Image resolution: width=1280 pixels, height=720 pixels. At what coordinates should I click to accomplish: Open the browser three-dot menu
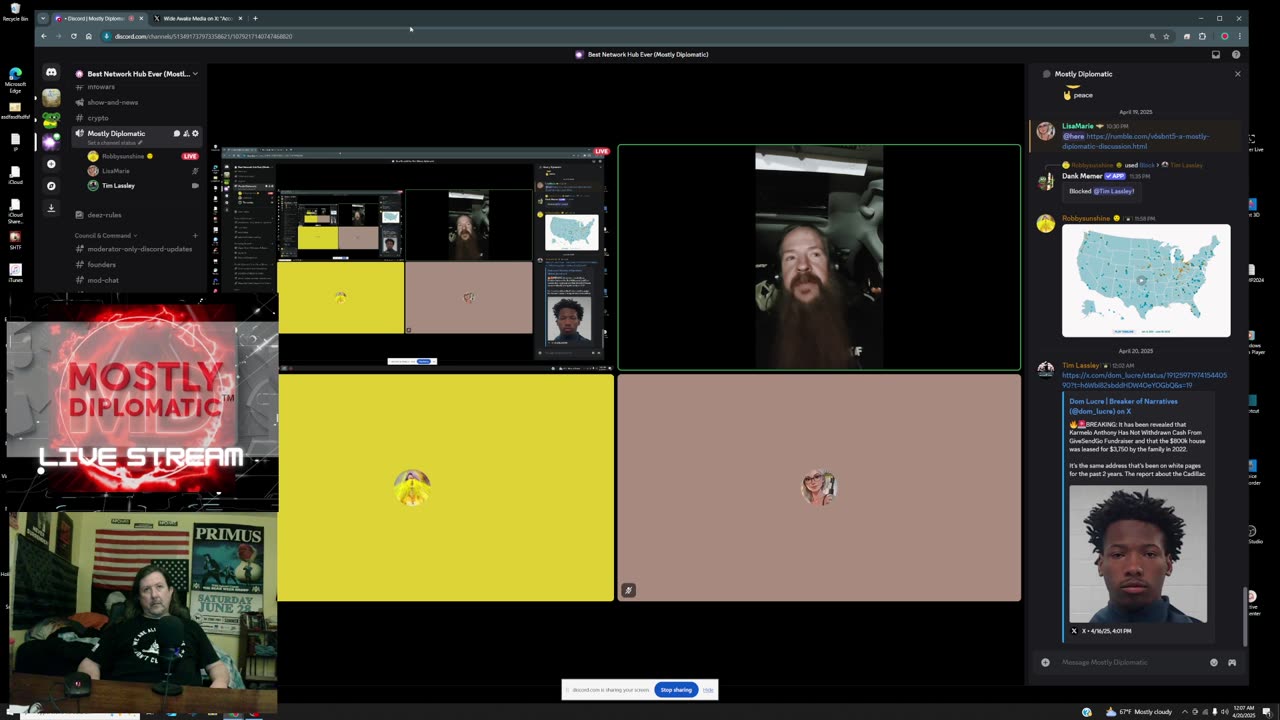pyautogui.click(x=1240, y=36)
